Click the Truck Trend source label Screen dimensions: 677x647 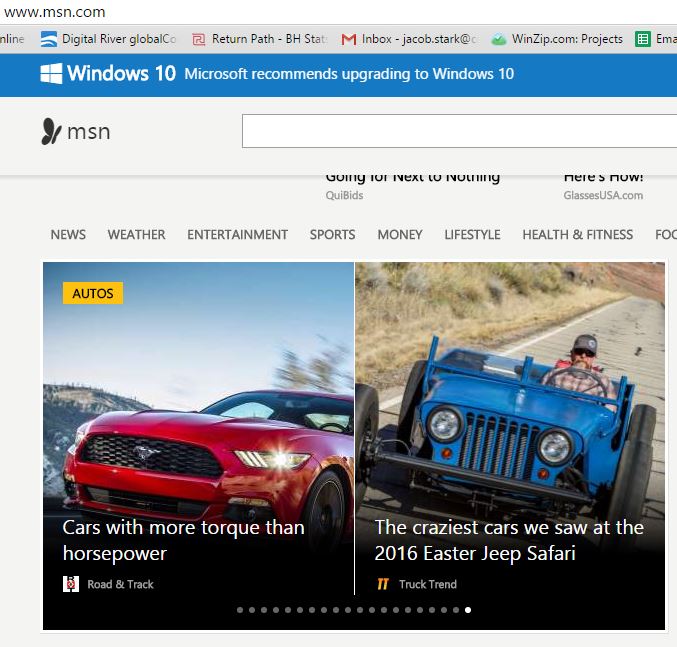428,584
